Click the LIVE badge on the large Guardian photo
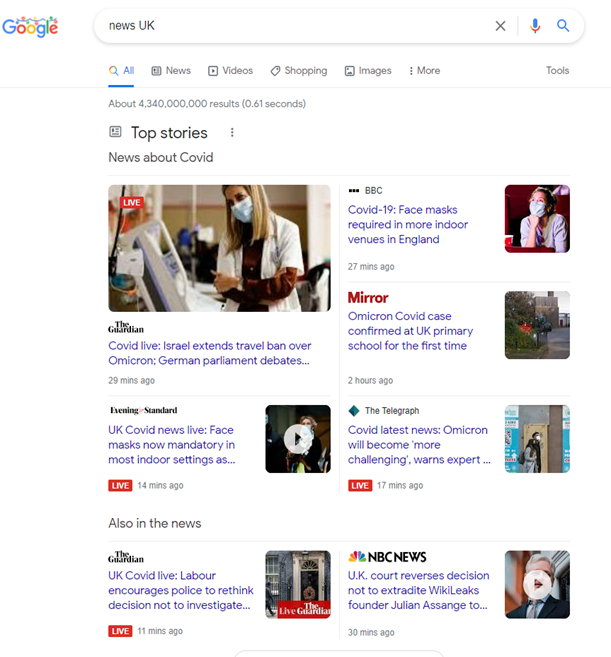The height and width of the screenshot is (657, 611). point(132,203)
